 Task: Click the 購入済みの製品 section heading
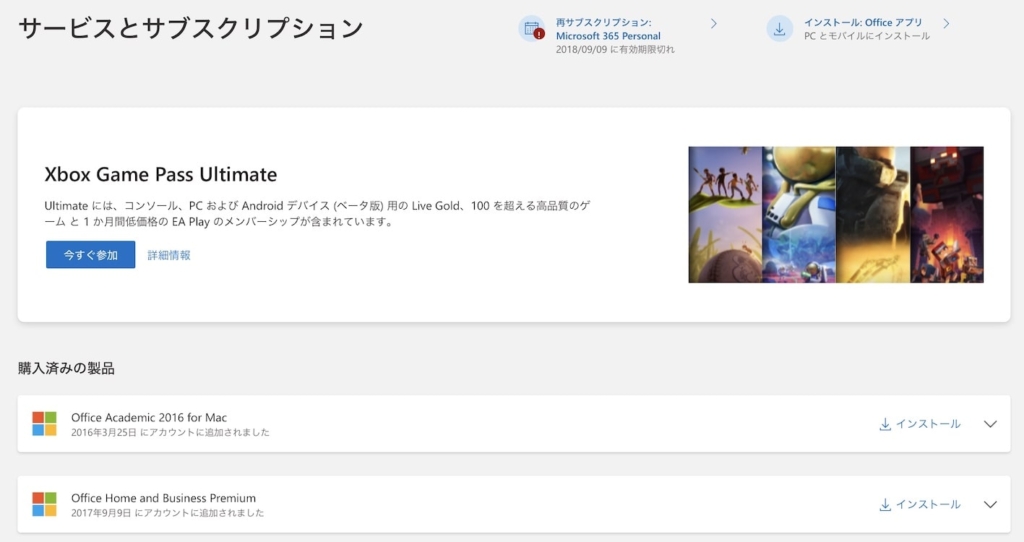pyautogui.click(x=66, y=368)
